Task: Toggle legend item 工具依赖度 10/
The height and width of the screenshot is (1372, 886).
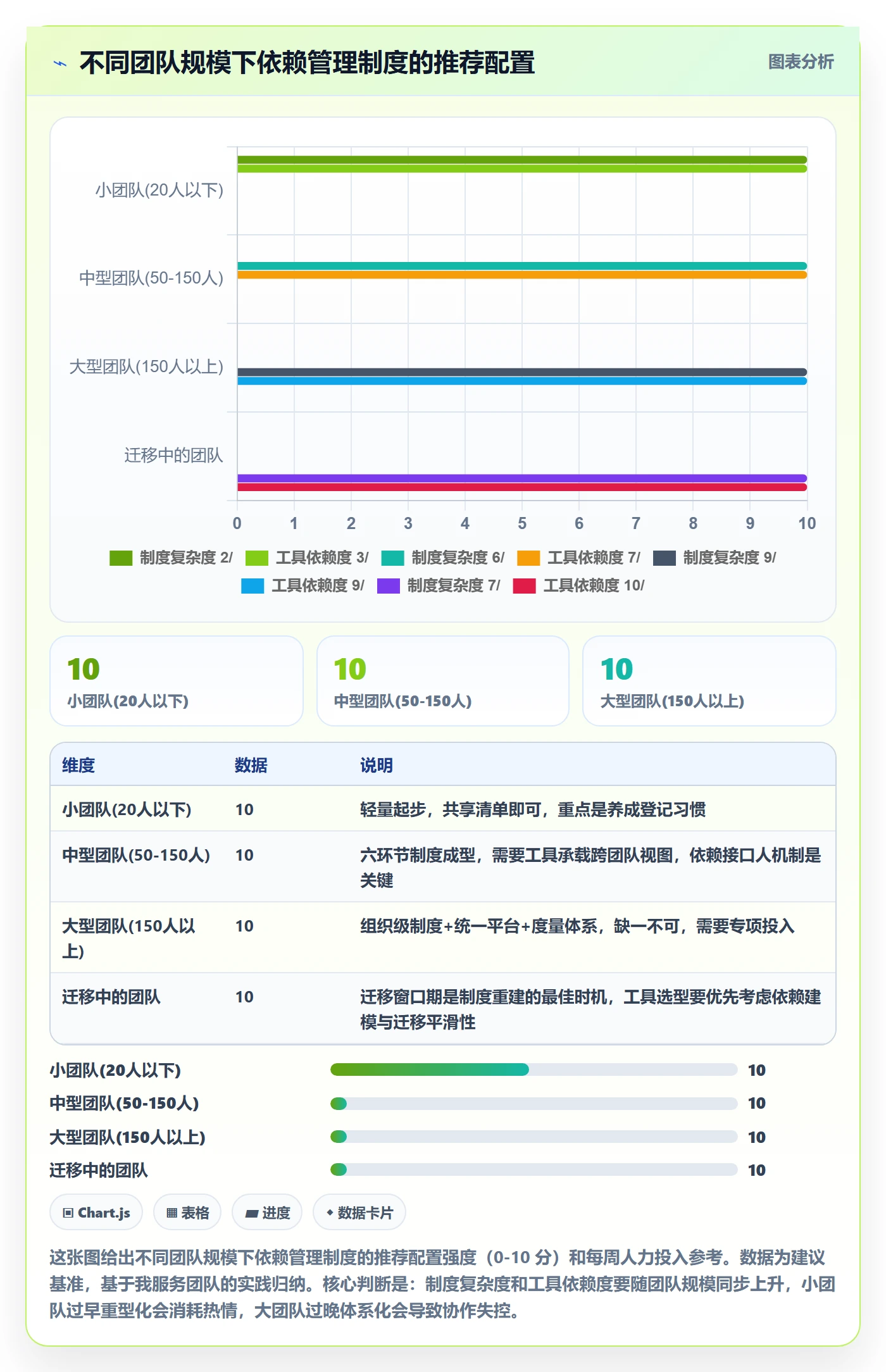Action: [578, 585]
